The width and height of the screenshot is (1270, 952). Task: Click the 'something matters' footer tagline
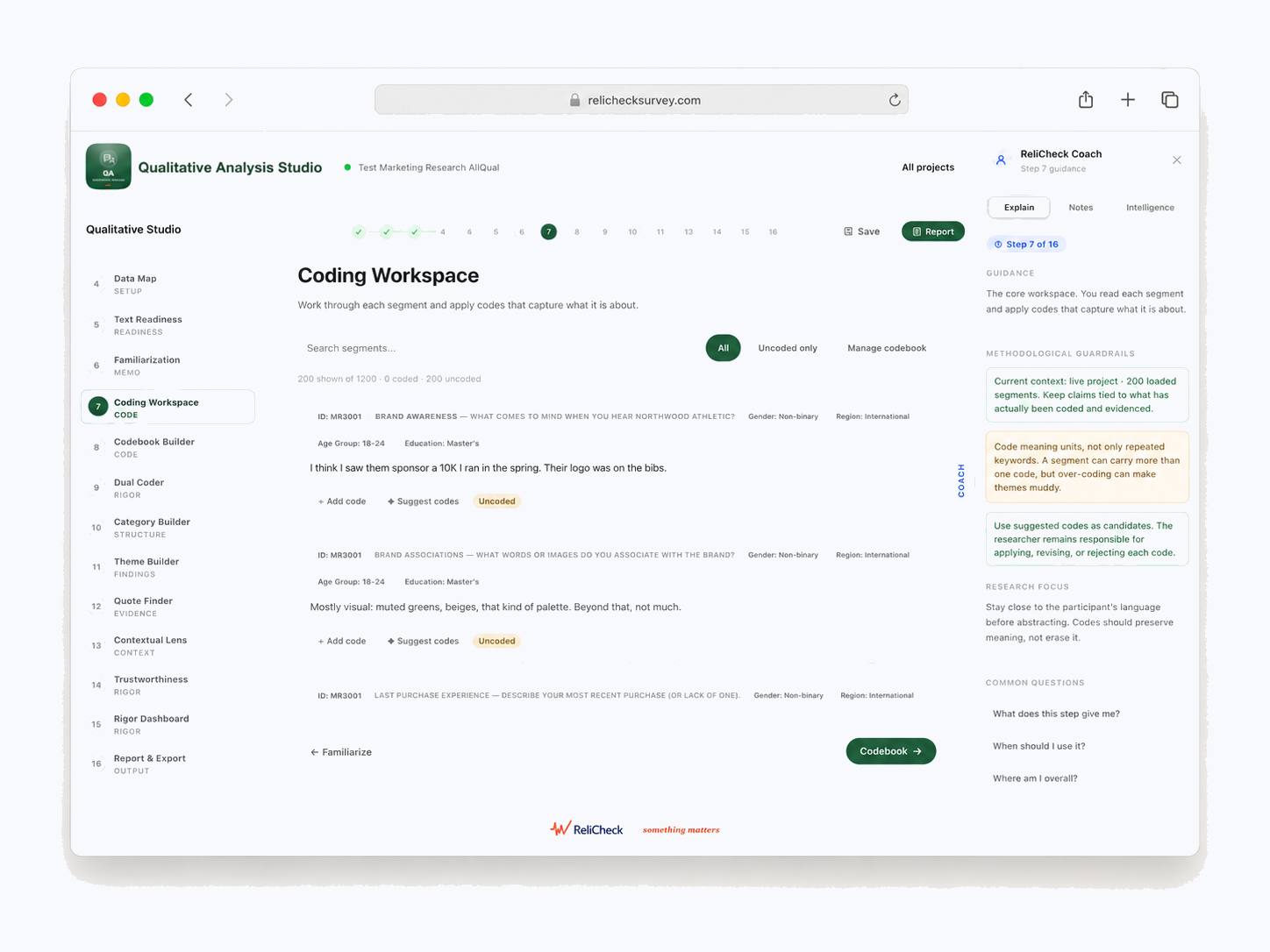pos(681,830)
